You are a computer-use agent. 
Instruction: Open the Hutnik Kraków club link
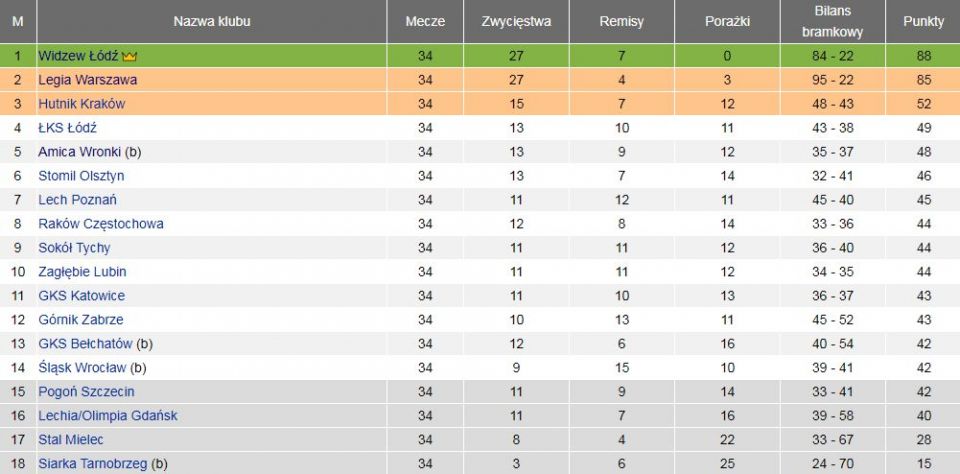81,104
